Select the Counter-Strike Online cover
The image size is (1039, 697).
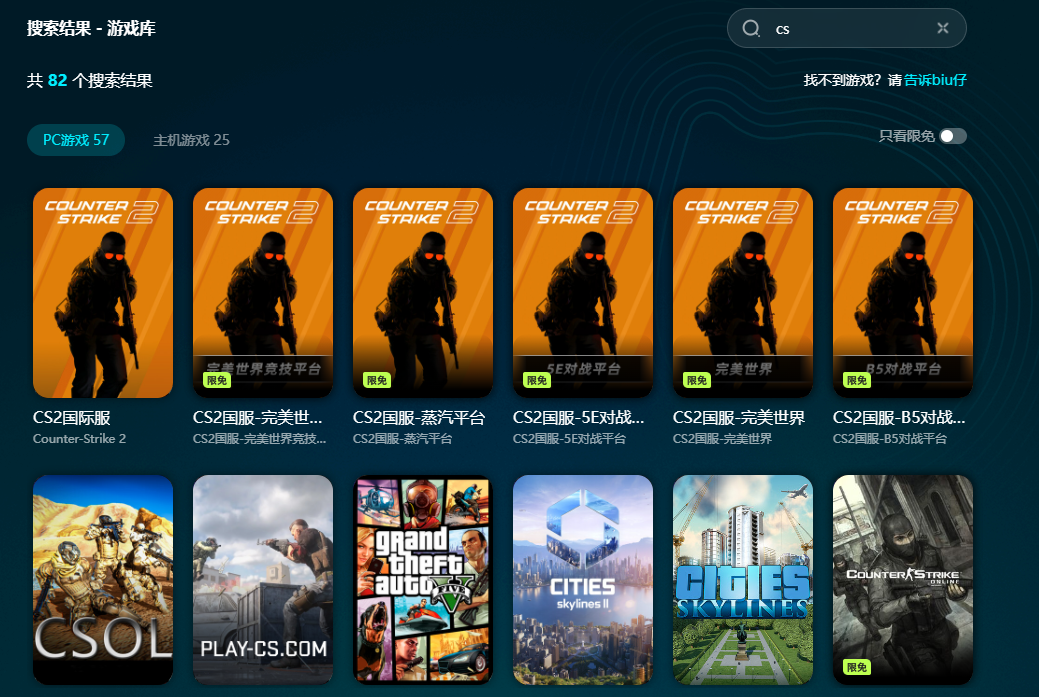[902, 580]
